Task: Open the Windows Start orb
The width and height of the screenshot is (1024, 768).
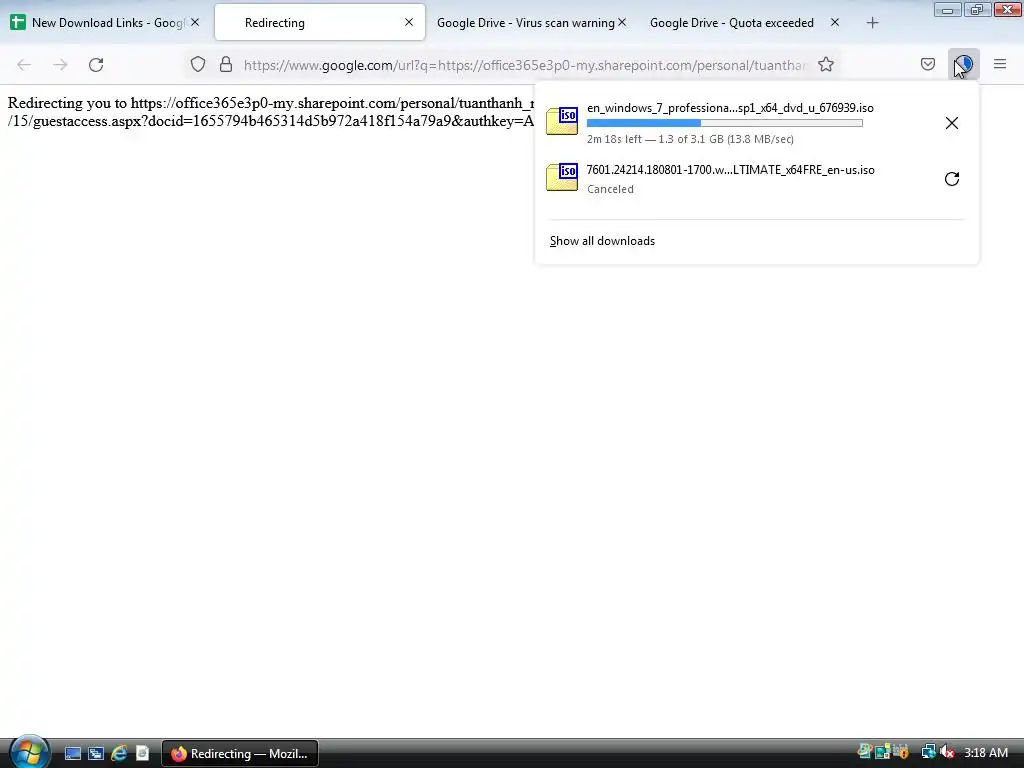Action: [x=29, y=752]
